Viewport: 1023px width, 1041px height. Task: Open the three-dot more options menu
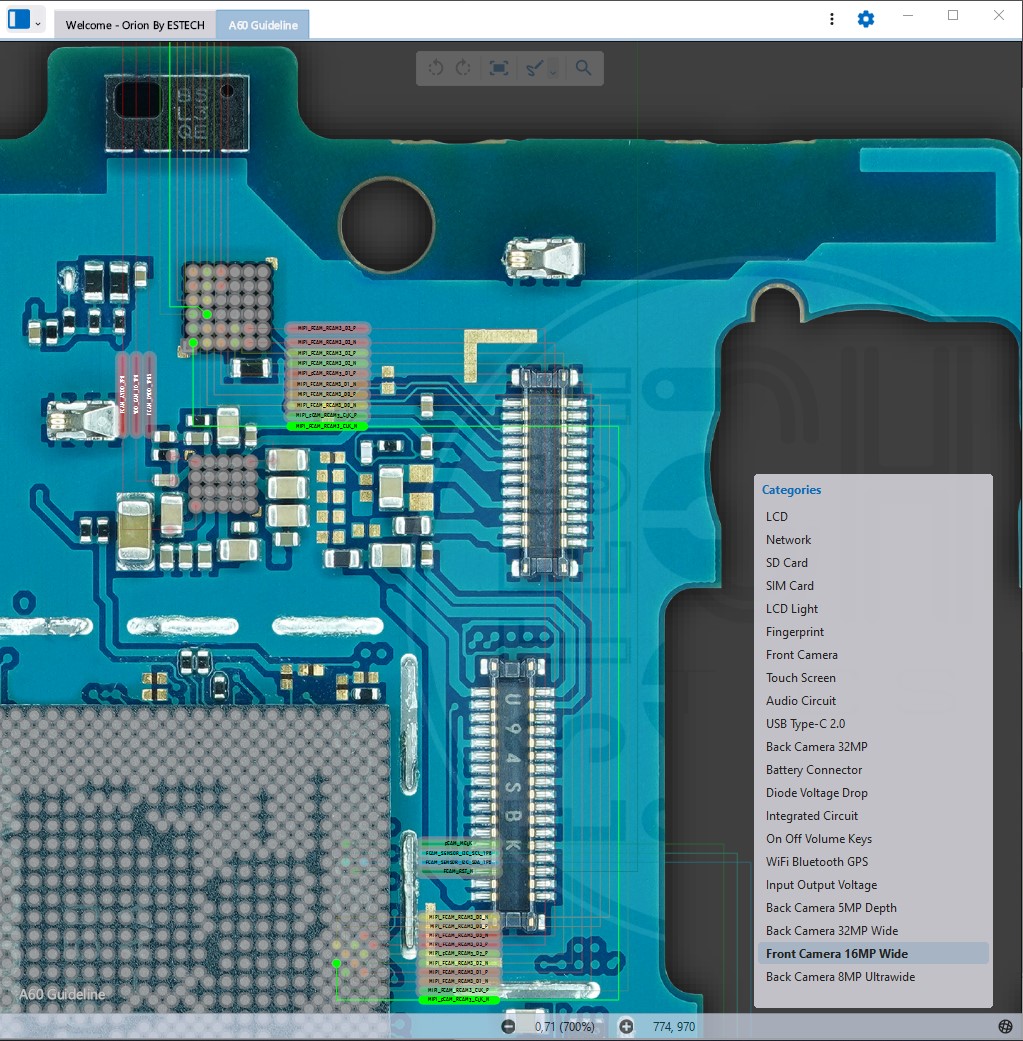coord(832,19)
